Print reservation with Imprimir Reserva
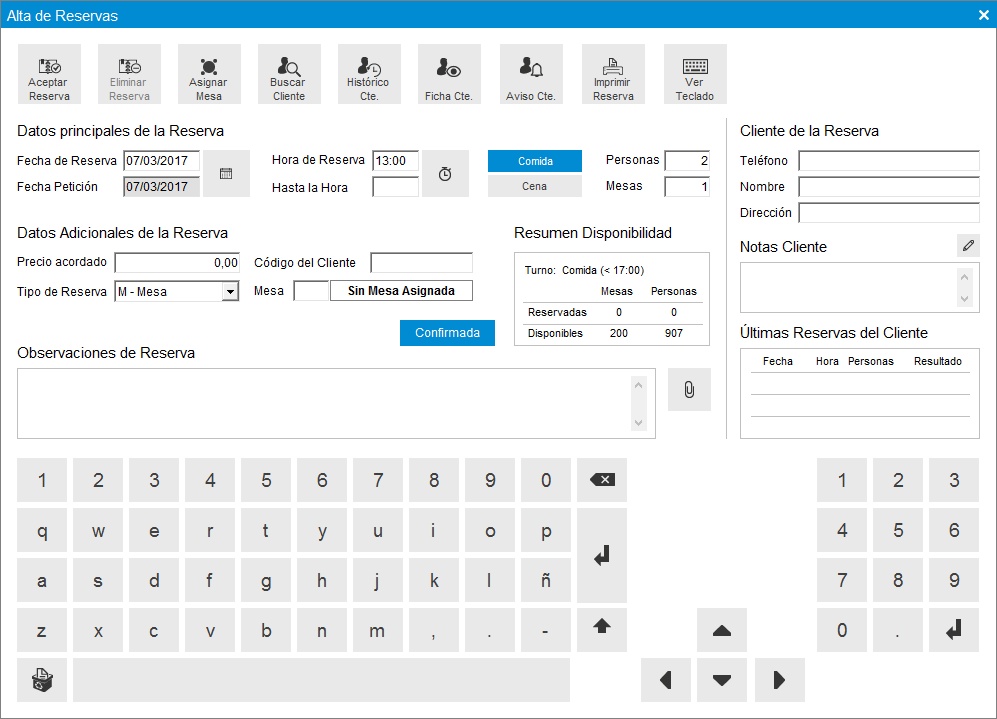 click(613, 75)
